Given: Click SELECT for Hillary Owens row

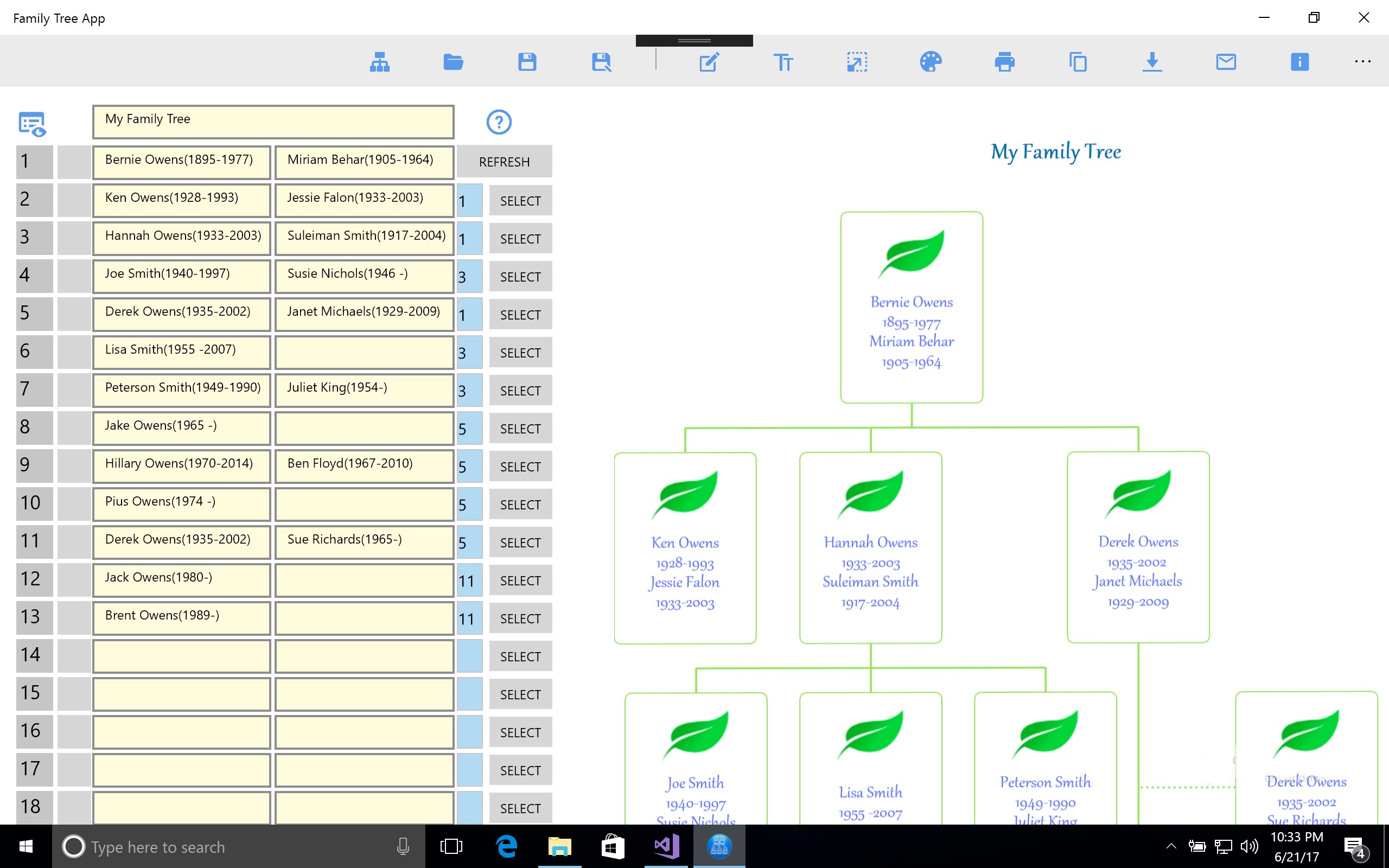Looking at the screenshot, I should [x=520, y=467].
